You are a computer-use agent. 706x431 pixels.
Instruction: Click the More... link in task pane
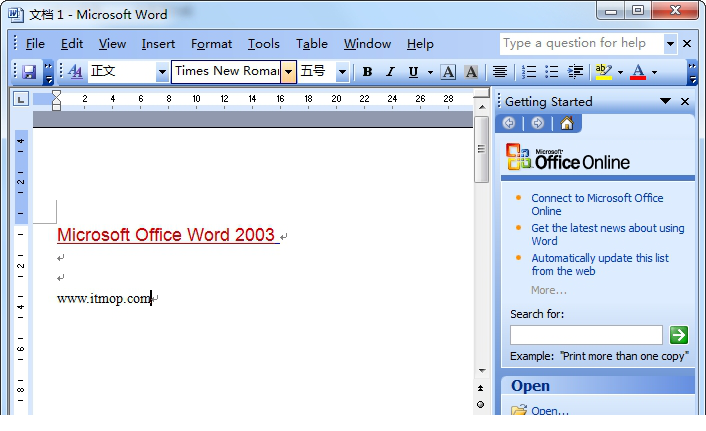click(548, 290)
